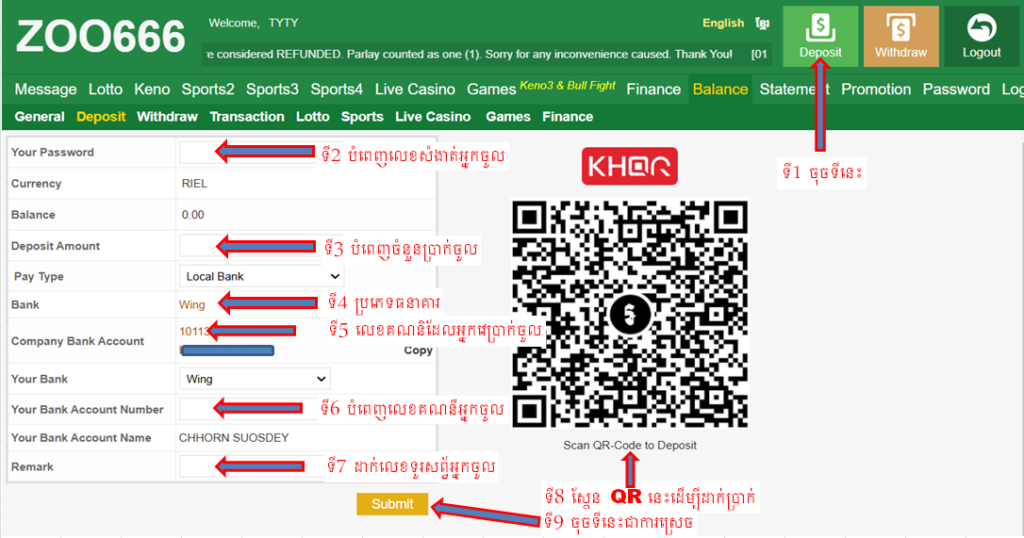Switch to the General sub-tab

click(39, 117)
